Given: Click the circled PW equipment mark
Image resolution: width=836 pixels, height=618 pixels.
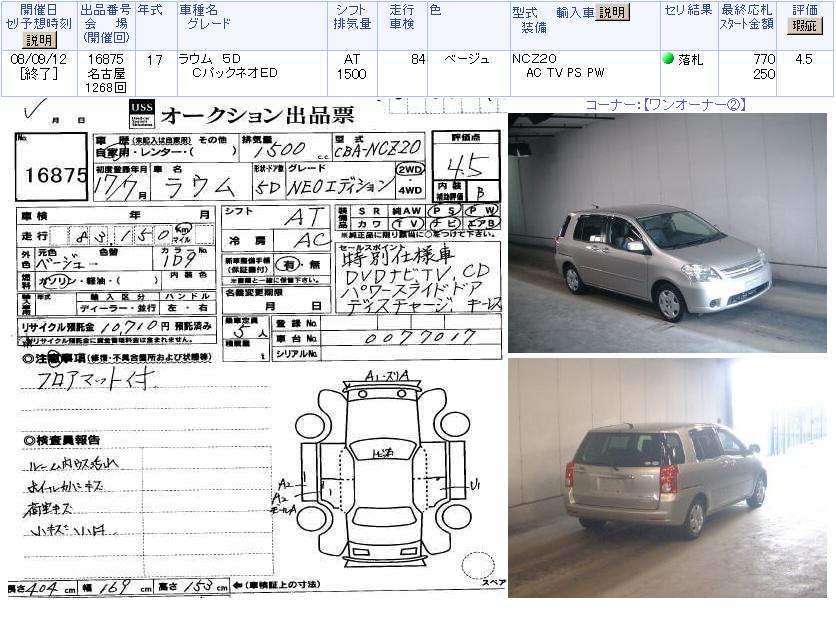Looking at the screenshot, I should [481, 211].
